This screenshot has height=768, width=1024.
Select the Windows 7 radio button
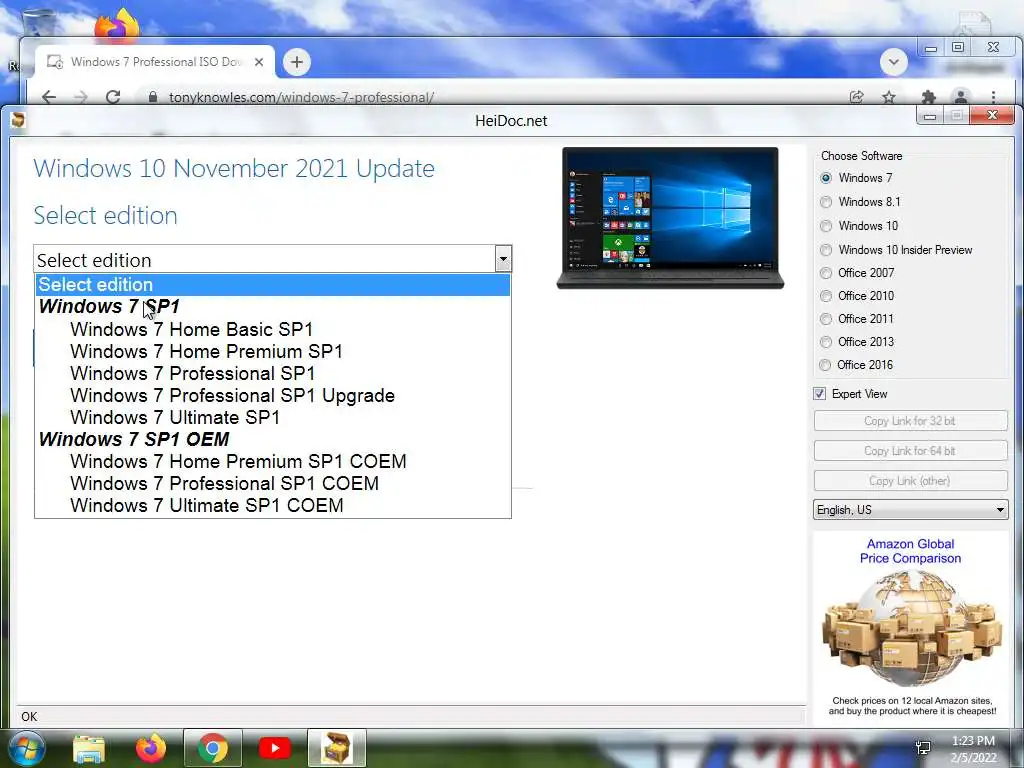pos(826,178)
